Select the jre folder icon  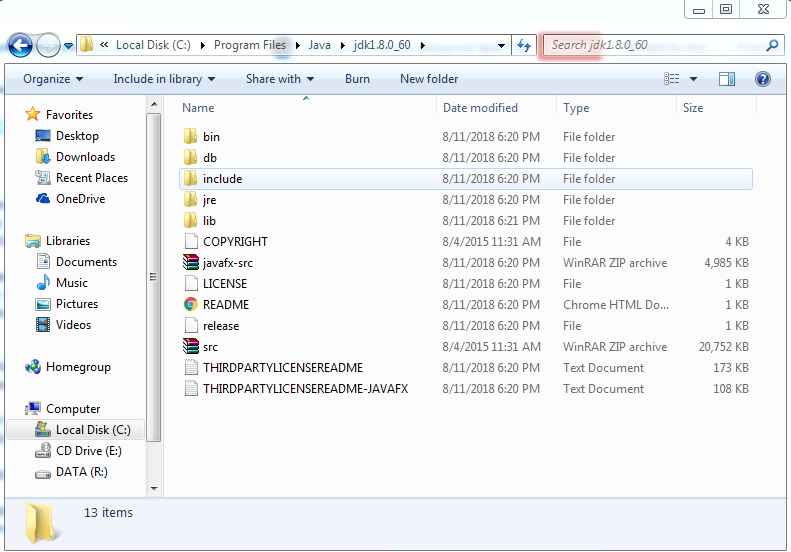pos(190,199)
